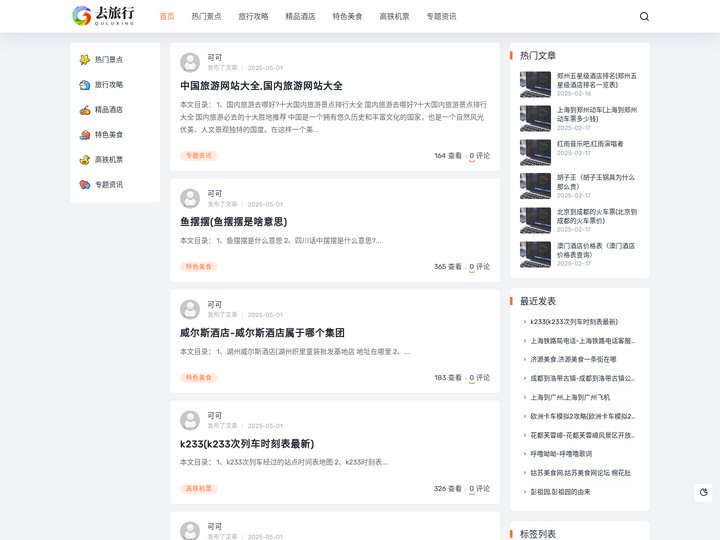Image resolution: width=720 pixels, height=540 pixels.
Task: Select 热门景点 in the top navigation
Action: (x=206, y=17)
